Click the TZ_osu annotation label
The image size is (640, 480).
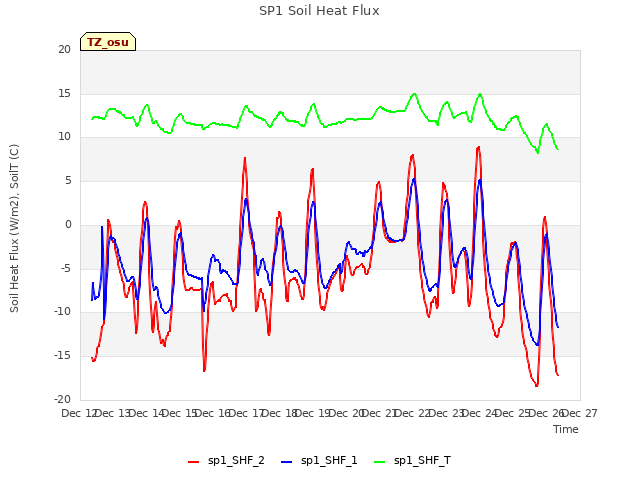[108, 42]
